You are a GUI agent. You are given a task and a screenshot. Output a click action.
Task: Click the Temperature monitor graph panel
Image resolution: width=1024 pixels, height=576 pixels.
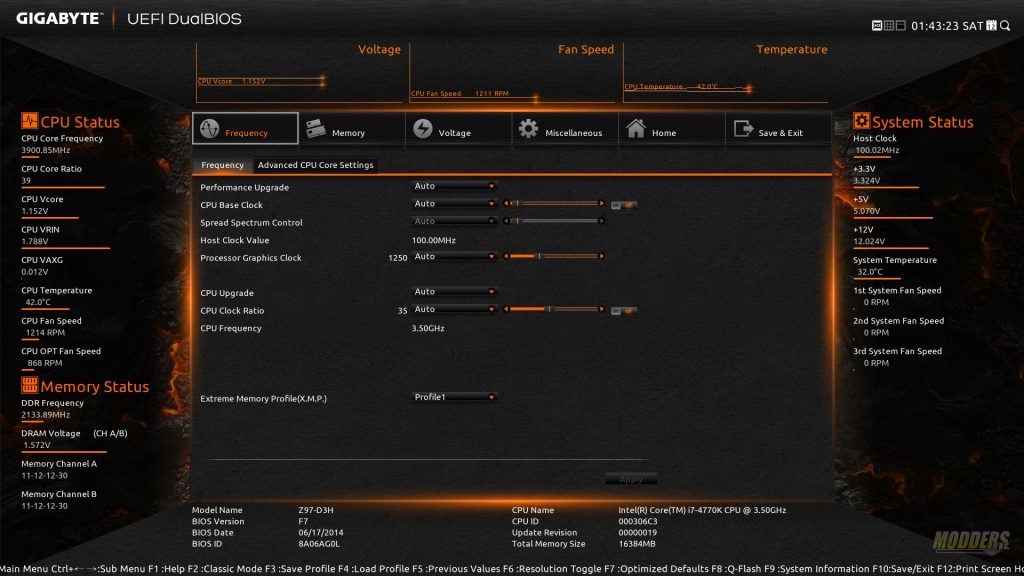click(726, 72)
